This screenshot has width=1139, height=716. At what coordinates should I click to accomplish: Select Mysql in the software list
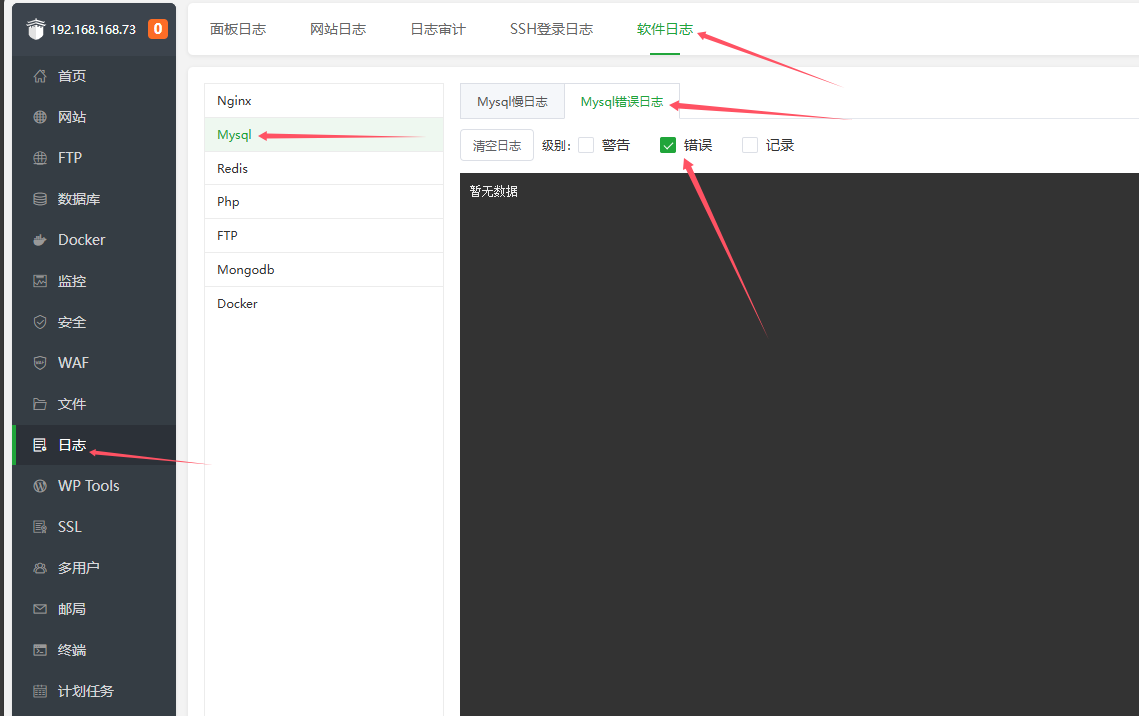tap(324, 135)
